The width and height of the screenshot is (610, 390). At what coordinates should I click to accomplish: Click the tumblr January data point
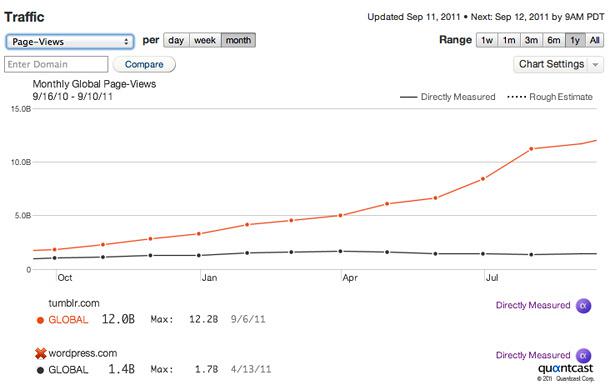point(199,234)
